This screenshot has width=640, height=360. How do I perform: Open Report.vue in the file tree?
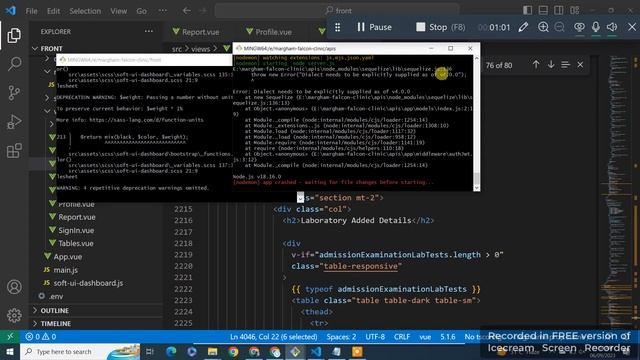[x=77, y=217]
